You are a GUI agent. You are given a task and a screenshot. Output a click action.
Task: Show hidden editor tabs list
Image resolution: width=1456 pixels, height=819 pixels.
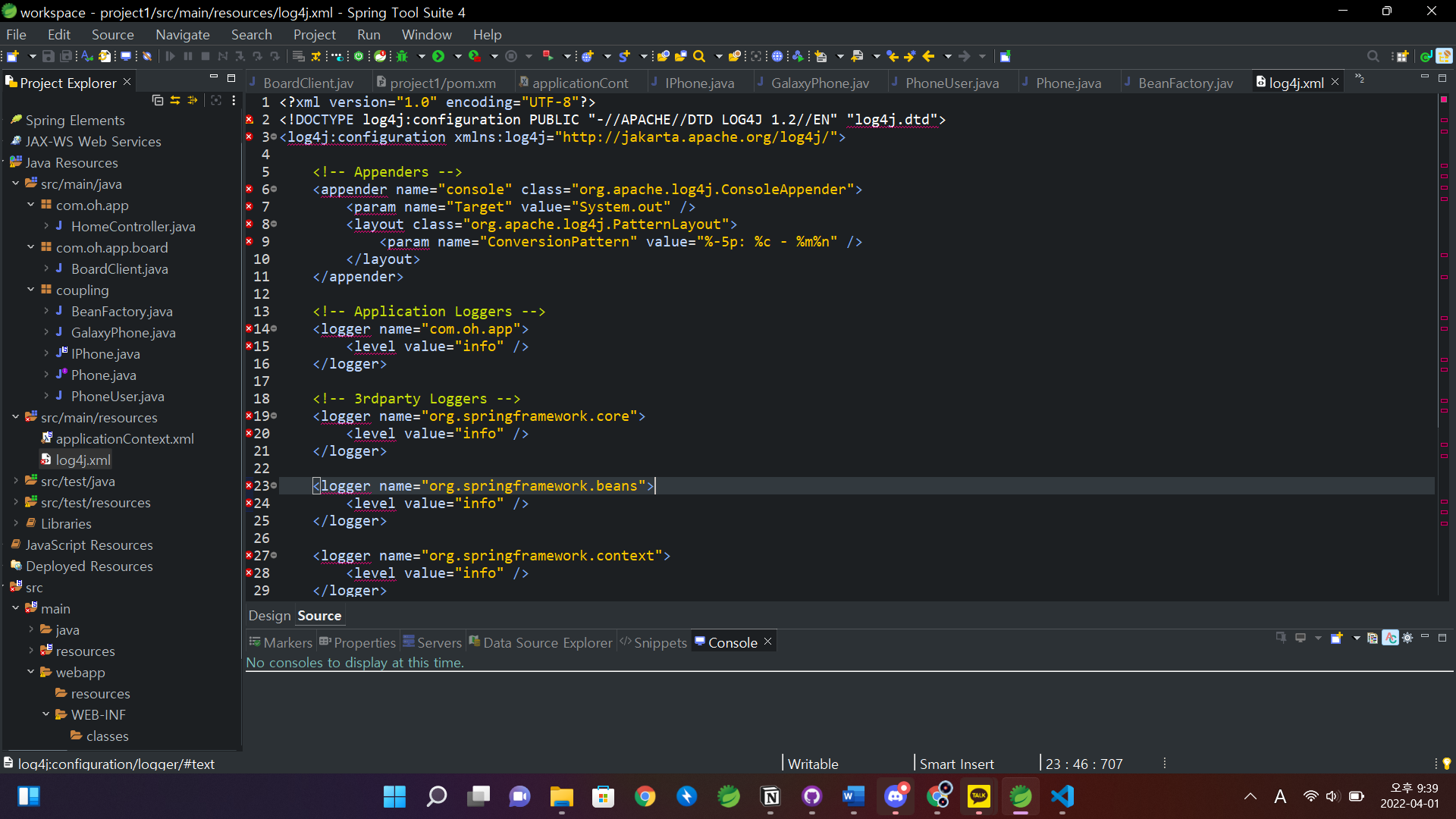(x=1360, y=79)
